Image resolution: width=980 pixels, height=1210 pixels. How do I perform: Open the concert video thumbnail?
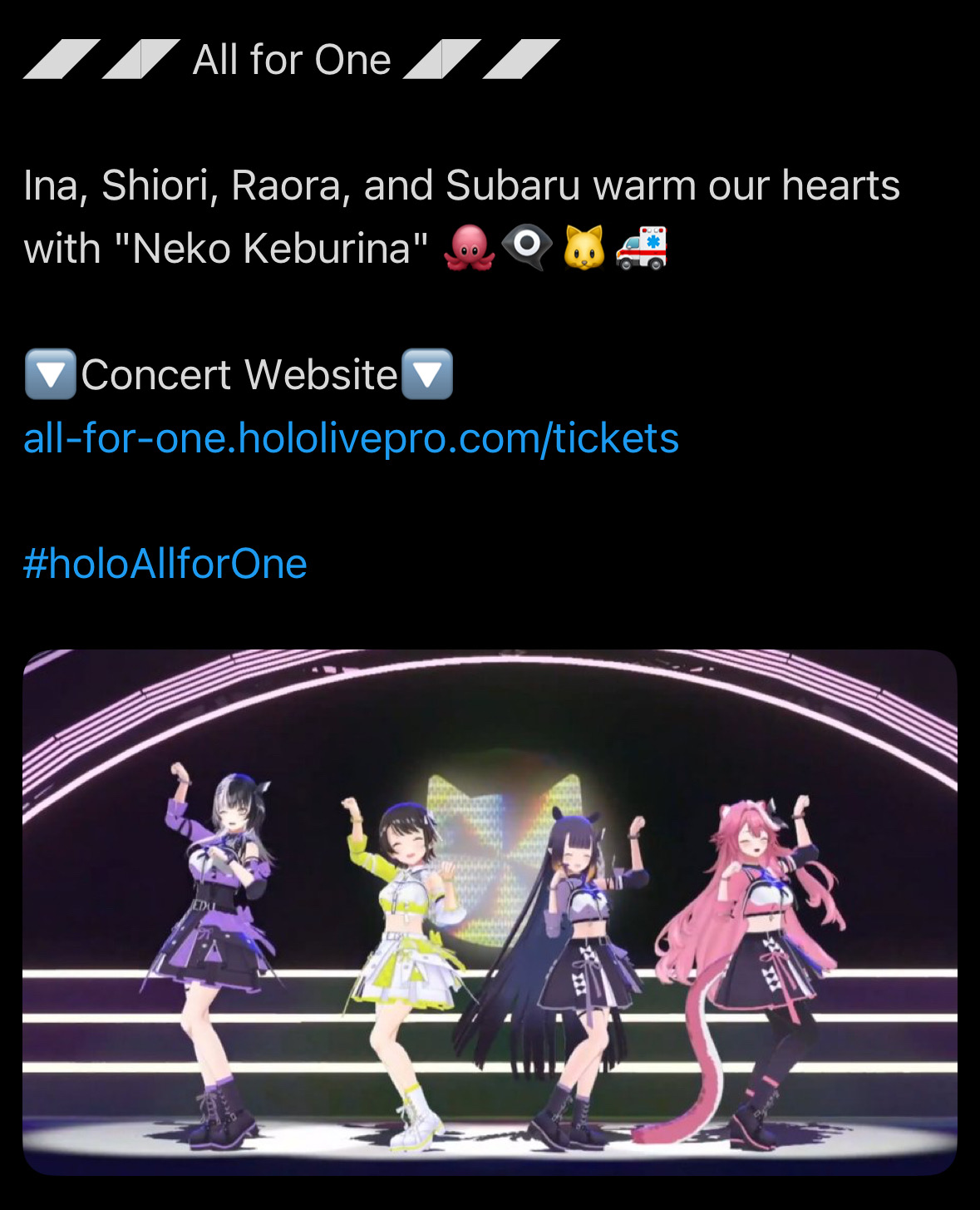click(x=490, y=911)
